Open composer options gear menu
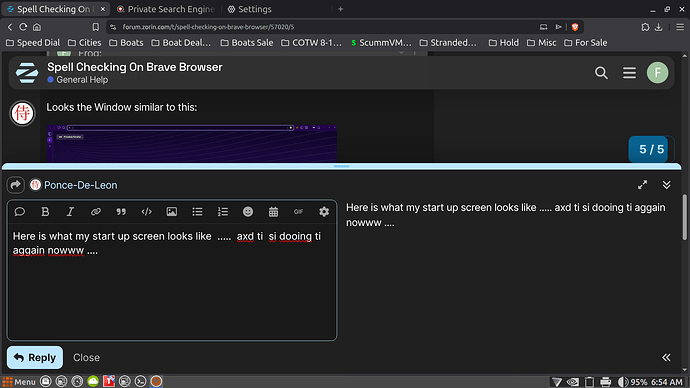The image size is (690, 388). point(324,212)
